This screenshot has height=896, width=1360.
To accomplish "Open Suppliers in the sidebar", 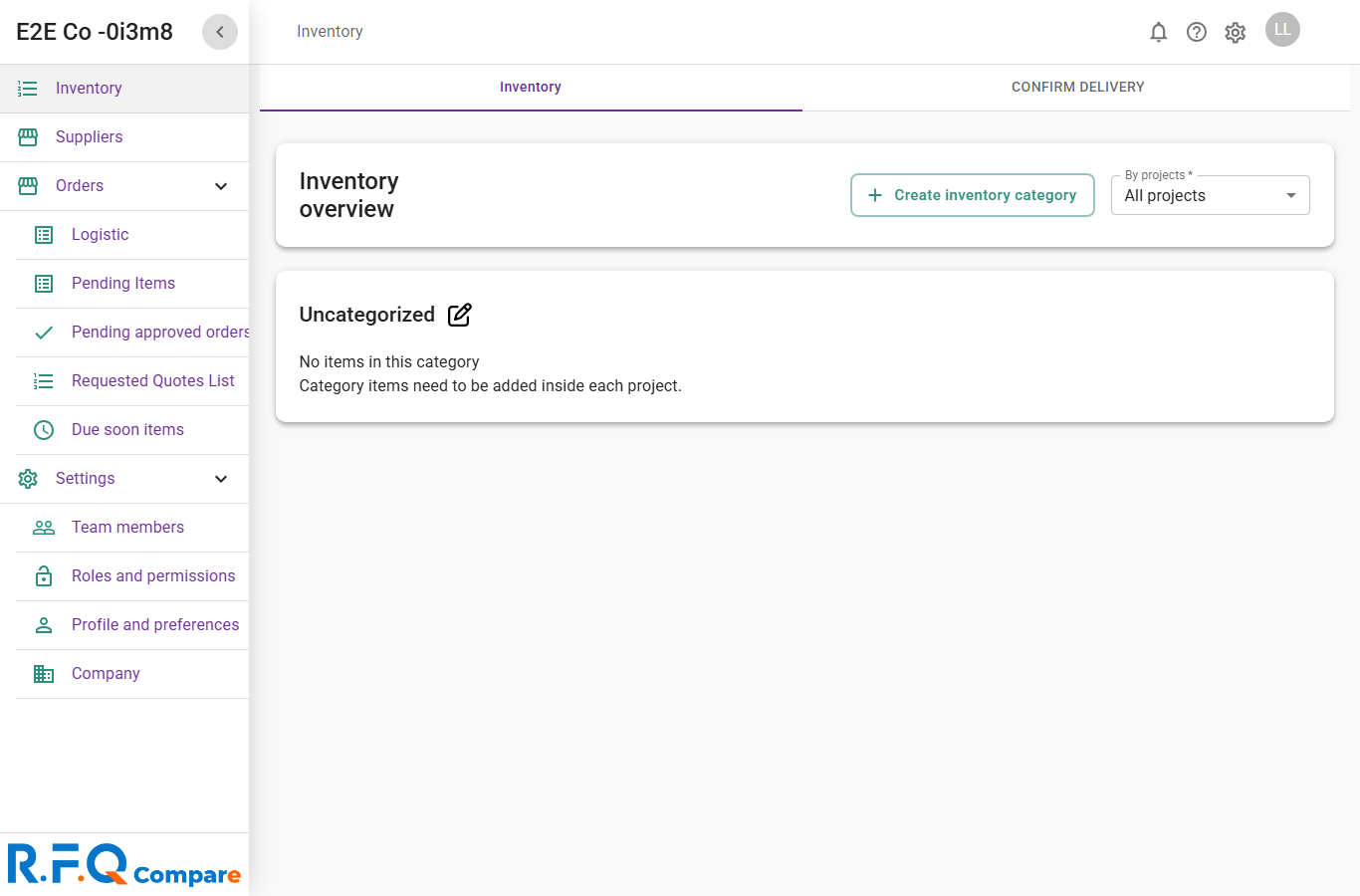I will pos(124,137).
